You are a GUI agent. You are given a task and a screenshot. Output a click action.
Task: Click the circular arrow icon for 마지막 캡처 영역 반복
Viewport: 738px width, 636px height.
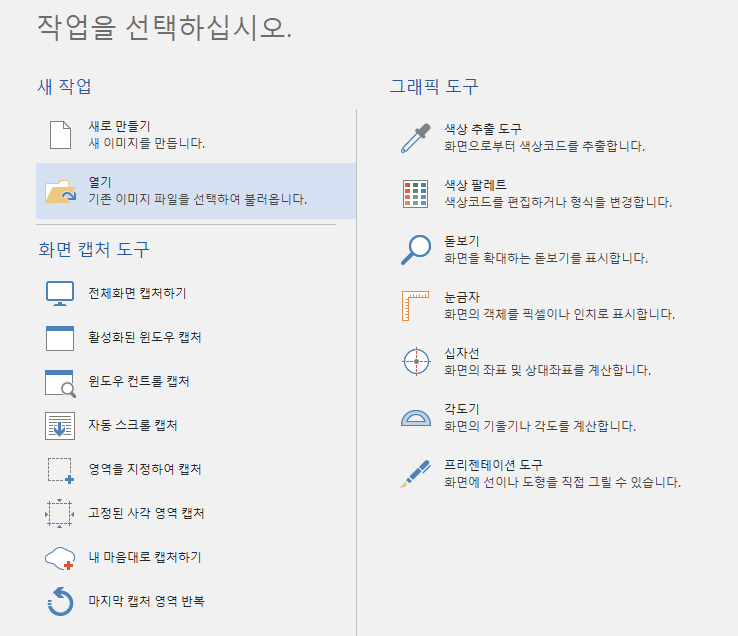coord(60,601)
